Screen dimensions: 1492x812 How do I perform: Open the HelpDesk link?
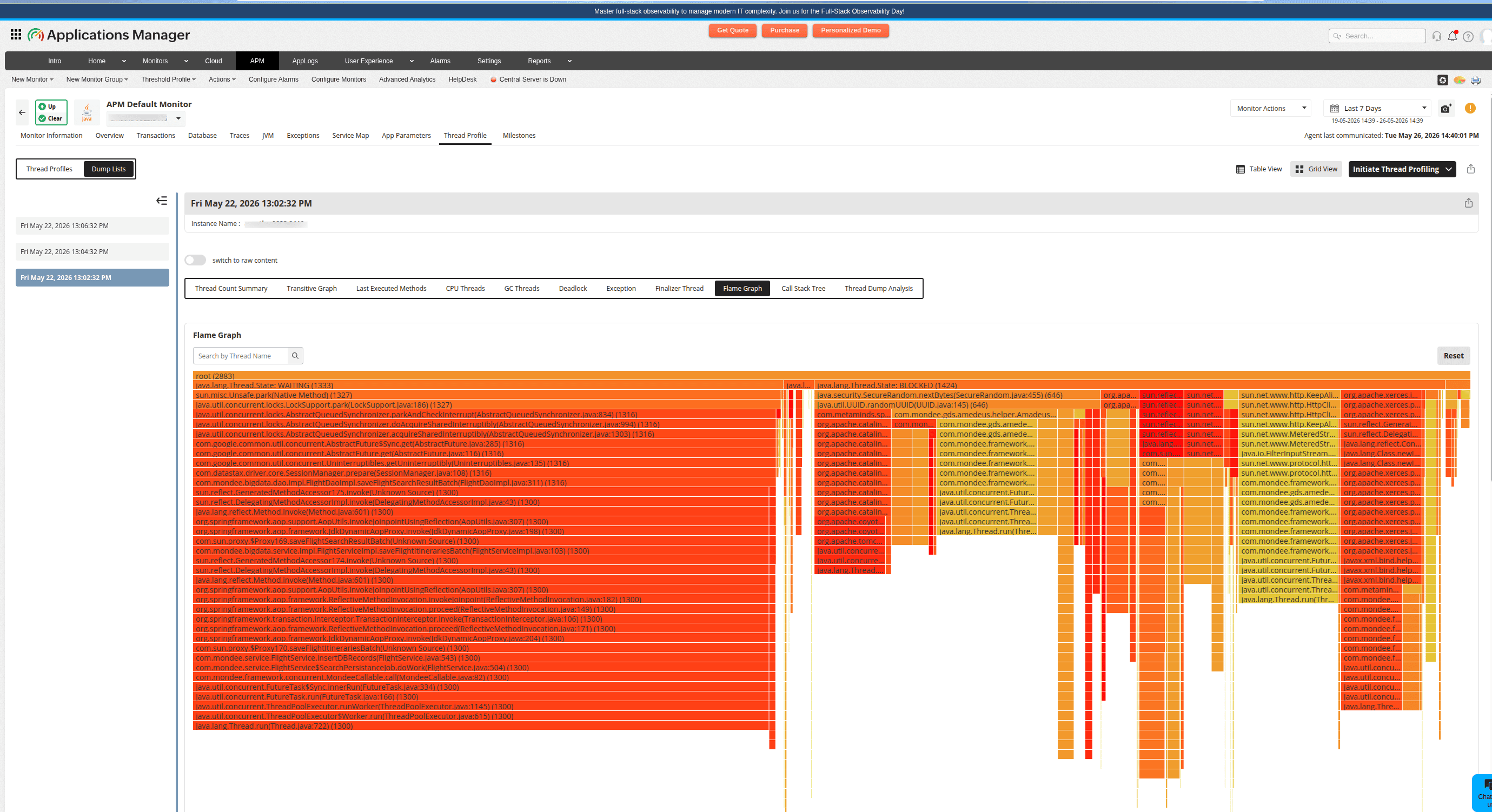click(462, 79)
